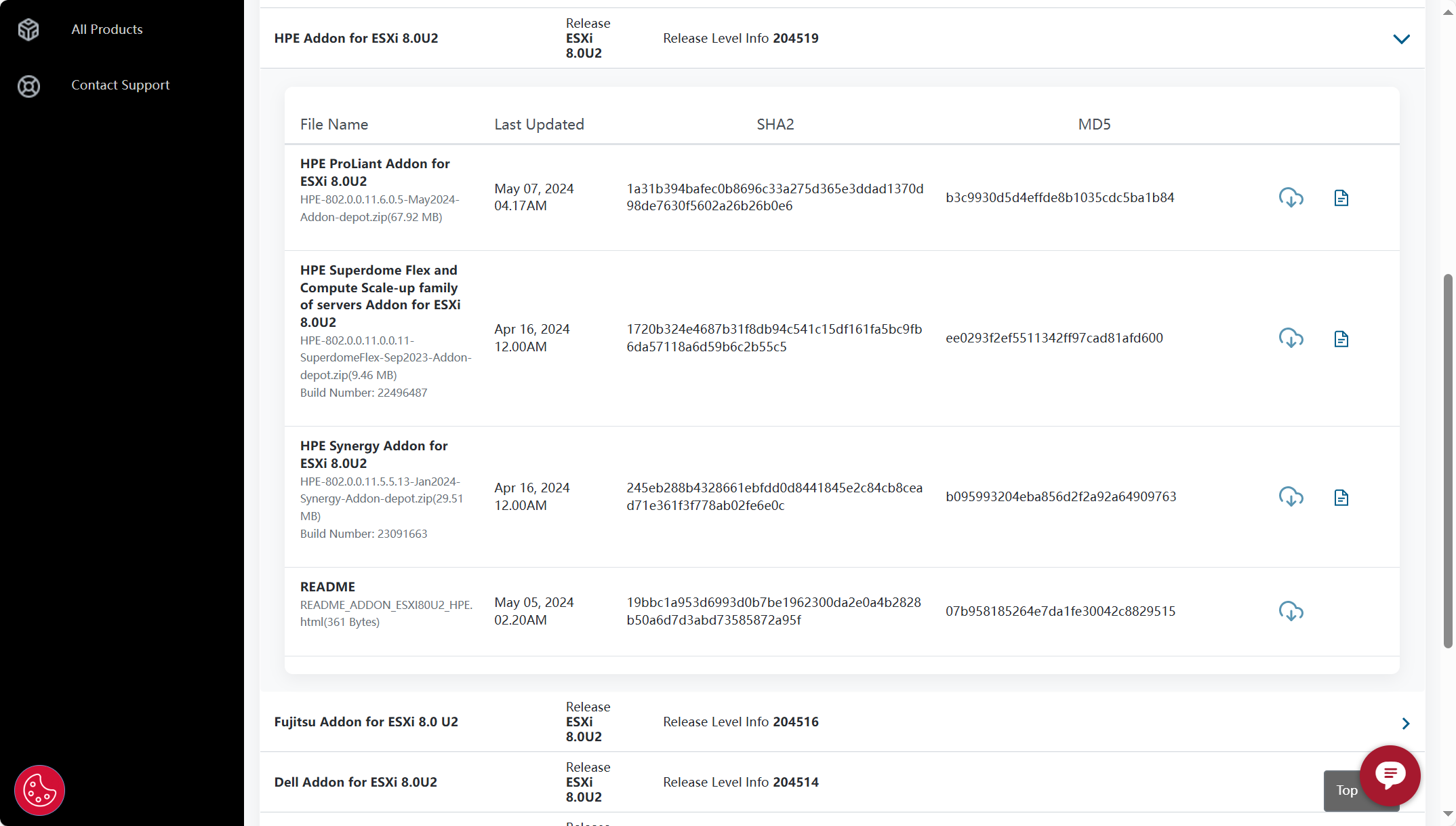1456x826 pixels.
Task: Download Superdome Flex Addon depot zip
Action: [x=1291, y=338]
